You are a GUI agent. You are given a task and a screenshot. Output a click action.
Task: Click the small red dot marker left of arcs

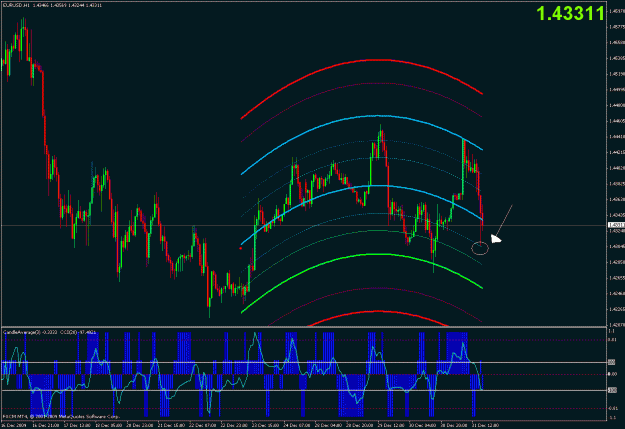click(240, 248)
